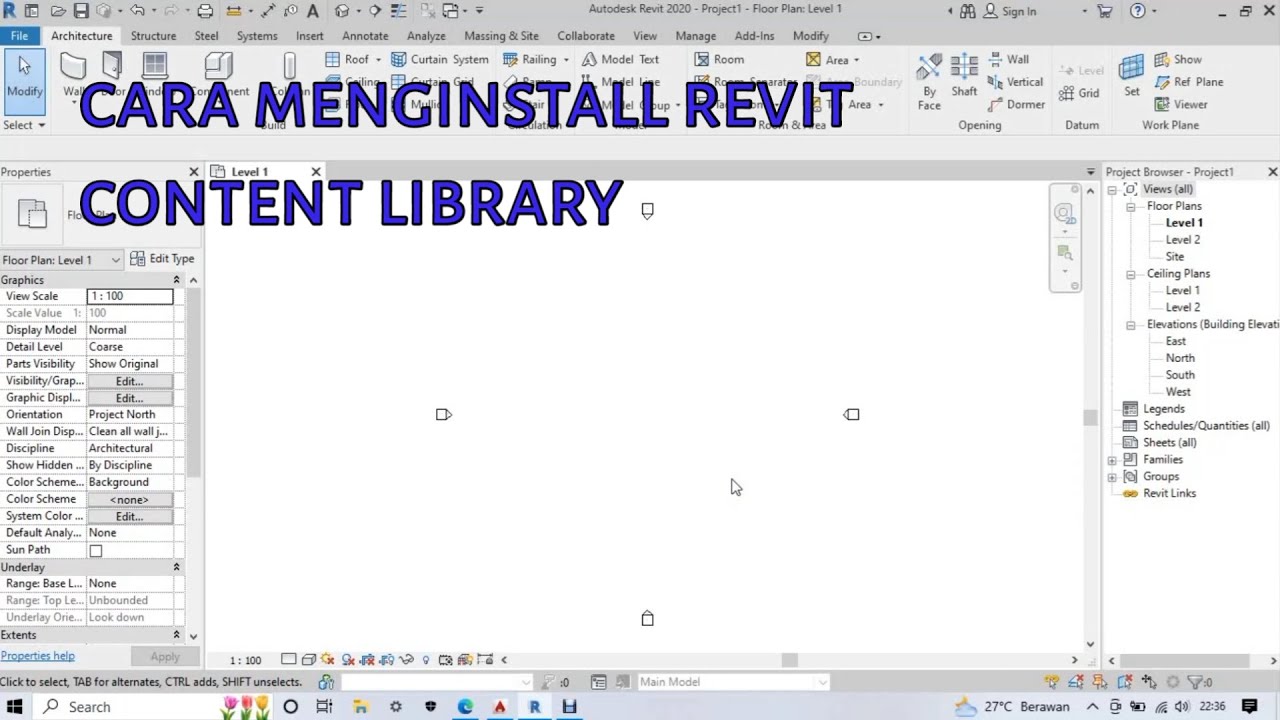The width and height of the screenshot is (1280, 720).
Task: Select the Dormer opening tool
Action: point(1016,104)
